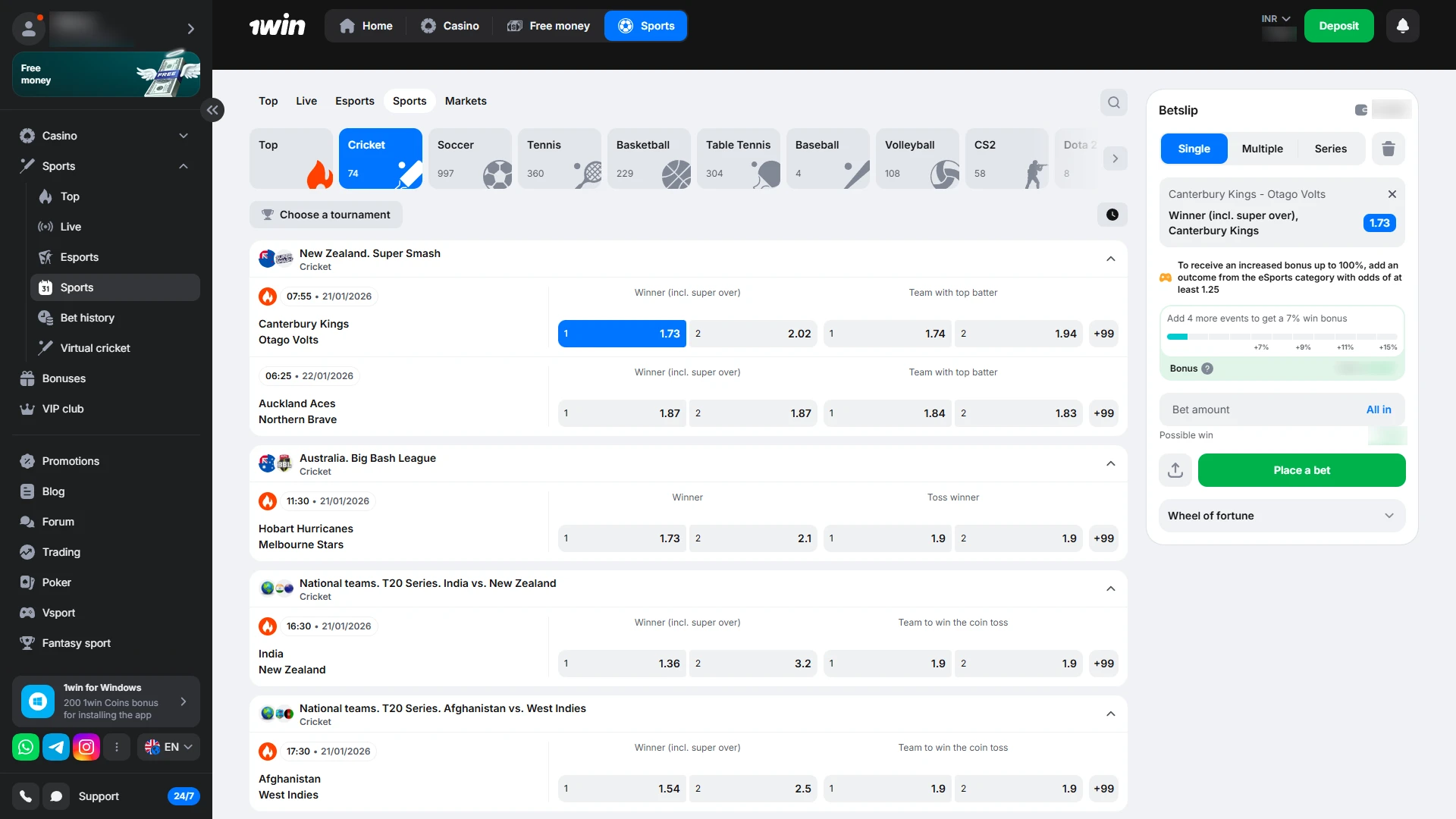
Task: Click the share betslip upload icon
Action: click(1175, 470)
